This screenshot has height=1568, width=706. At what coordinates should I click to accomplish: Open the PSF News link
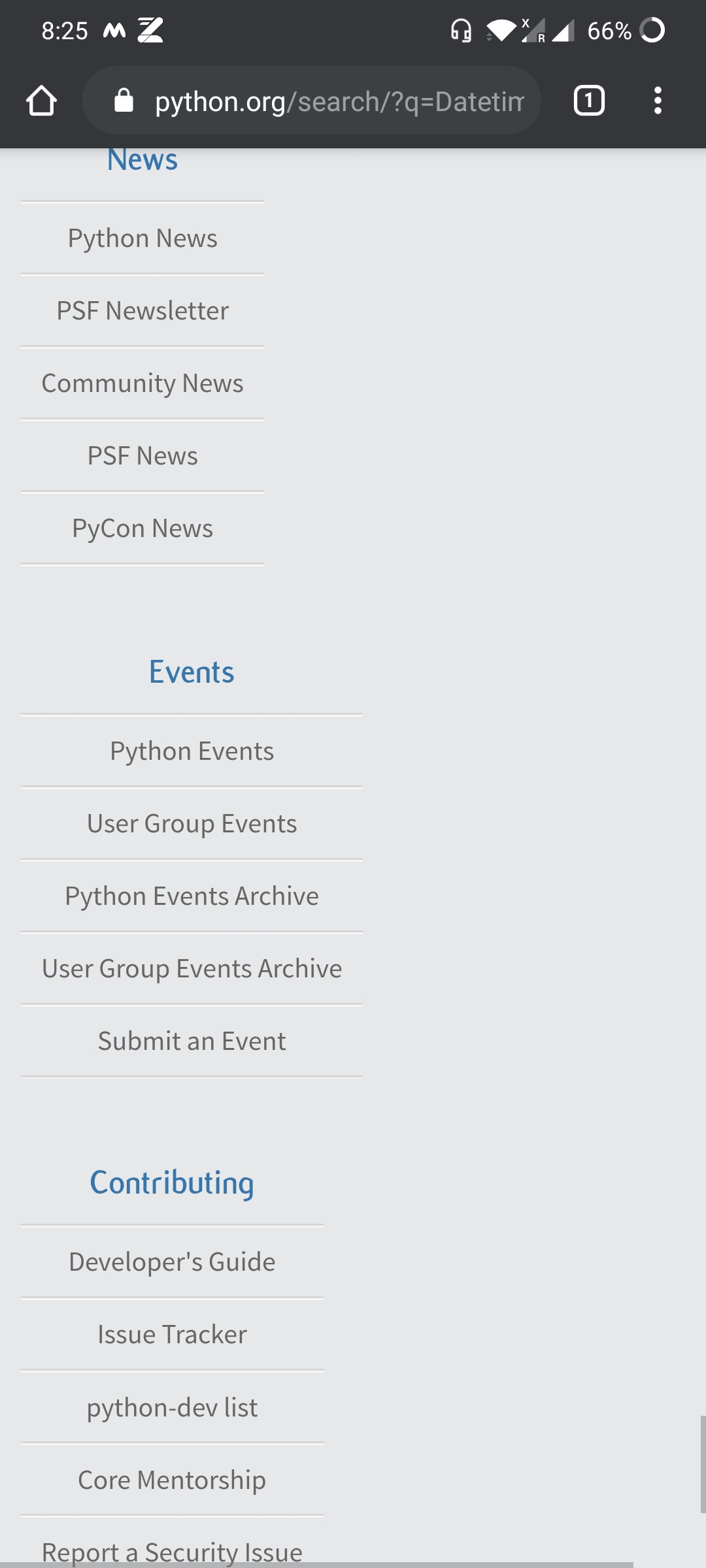click(x=143, y=456)
